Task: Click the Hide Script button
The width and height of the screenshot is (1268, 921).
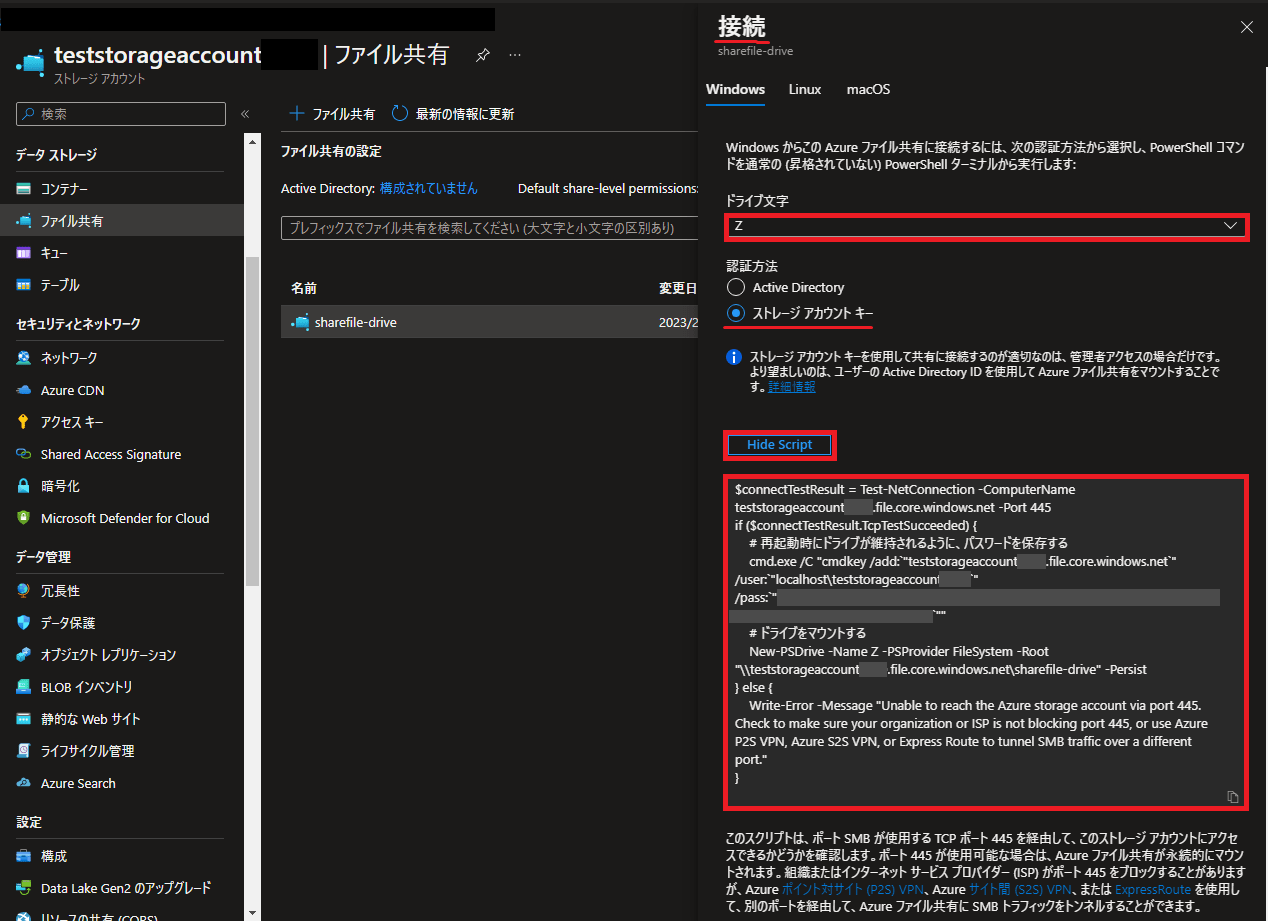Action: pyautogui.click(x=779, y=445)
